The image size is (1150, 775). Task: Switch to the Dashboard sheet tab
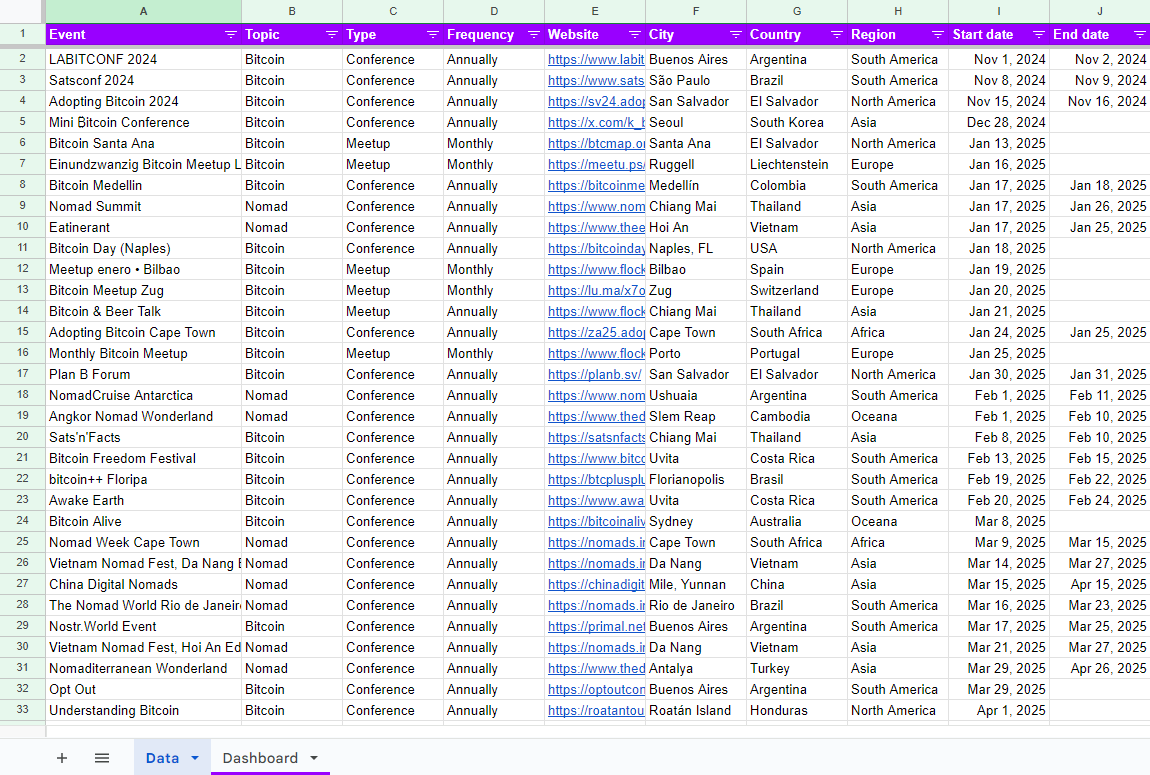[x=260, y=758]
